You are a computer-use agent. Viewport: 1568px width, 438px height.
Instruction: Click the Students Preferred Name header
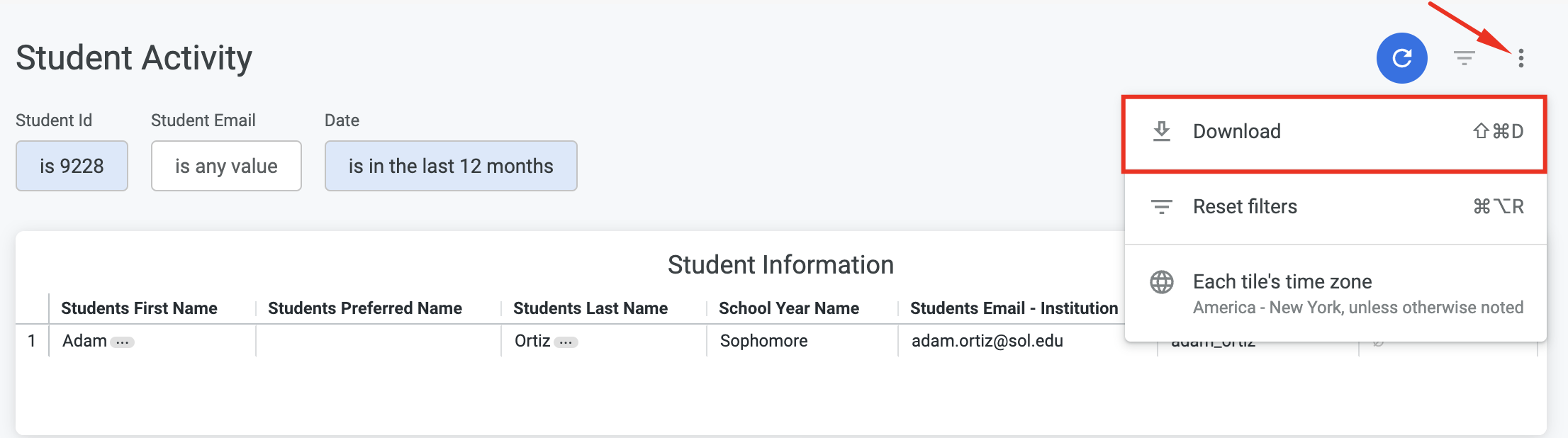365,308
